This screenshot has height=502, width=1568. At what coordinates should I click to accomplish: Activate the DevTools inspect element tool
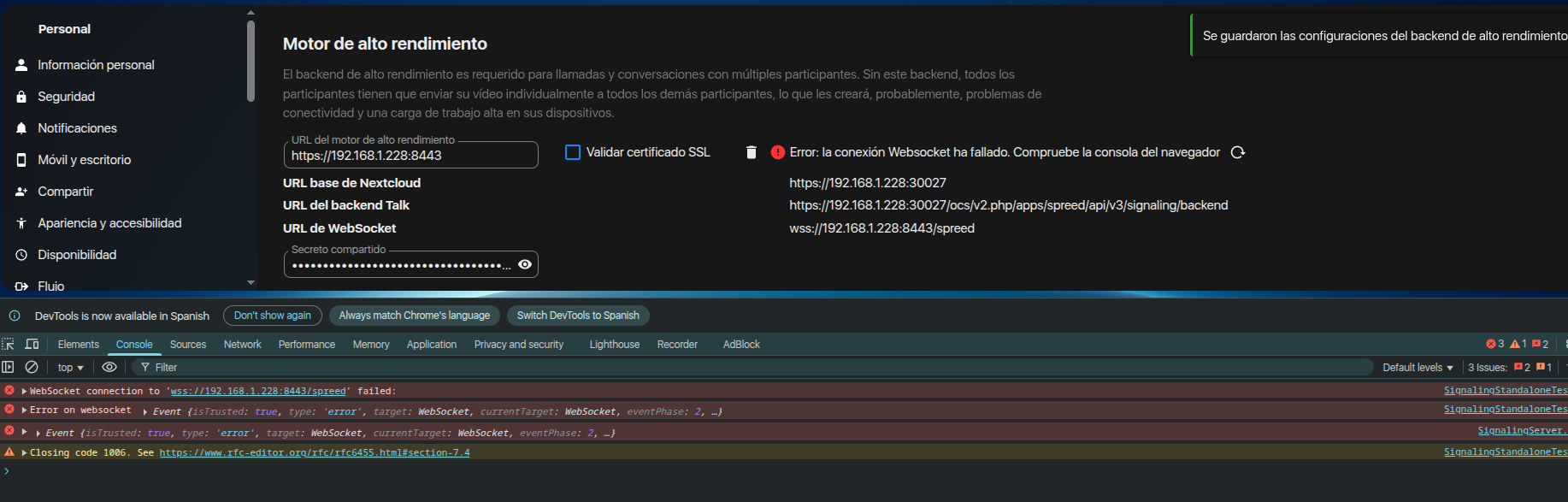pos(9,344)
